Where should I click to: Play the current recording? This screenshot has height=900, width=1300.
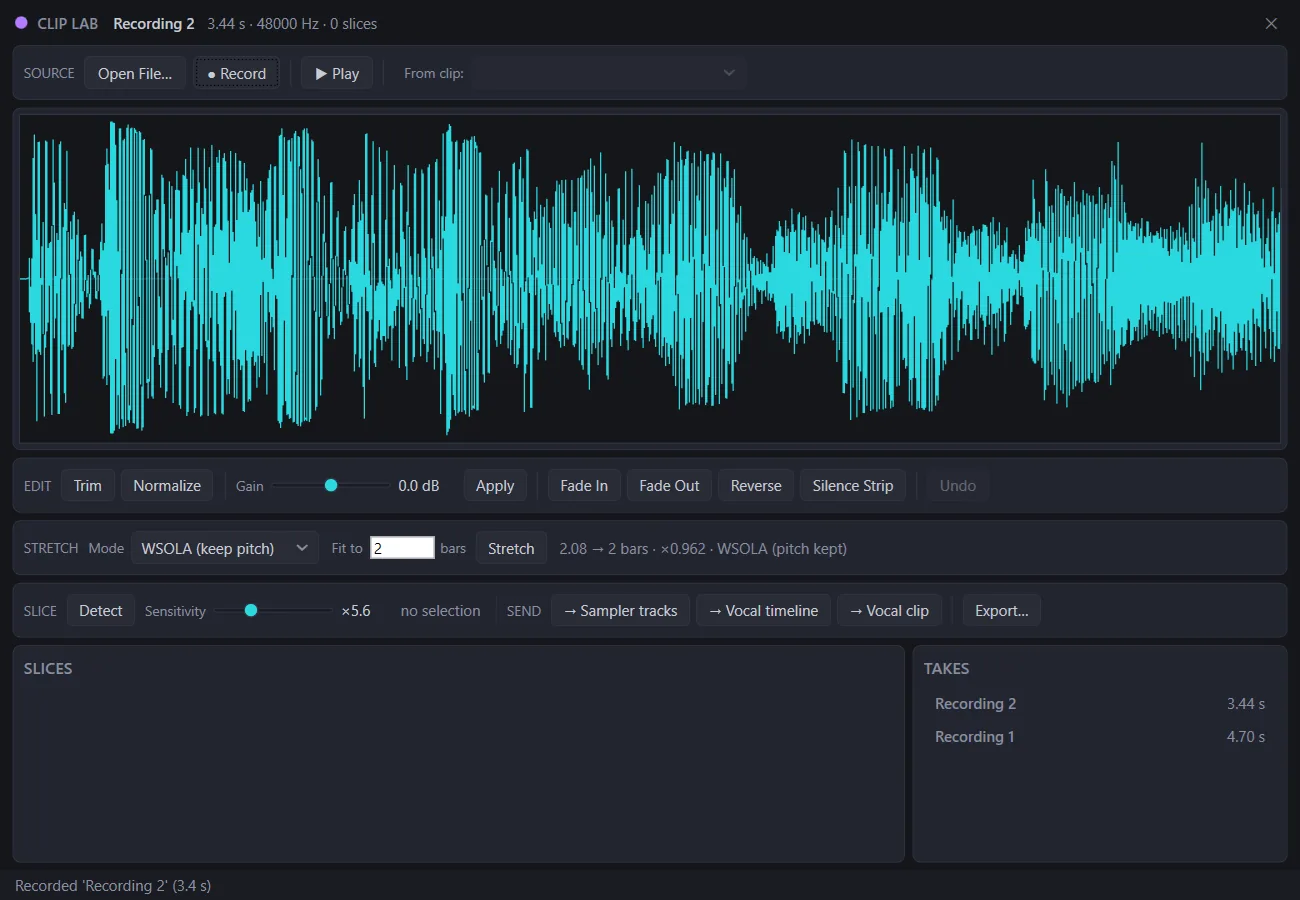337,73
